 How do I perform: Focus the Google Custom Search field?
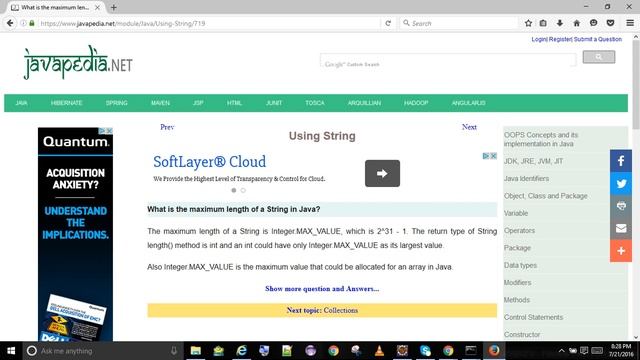click(x=448, y=60)
